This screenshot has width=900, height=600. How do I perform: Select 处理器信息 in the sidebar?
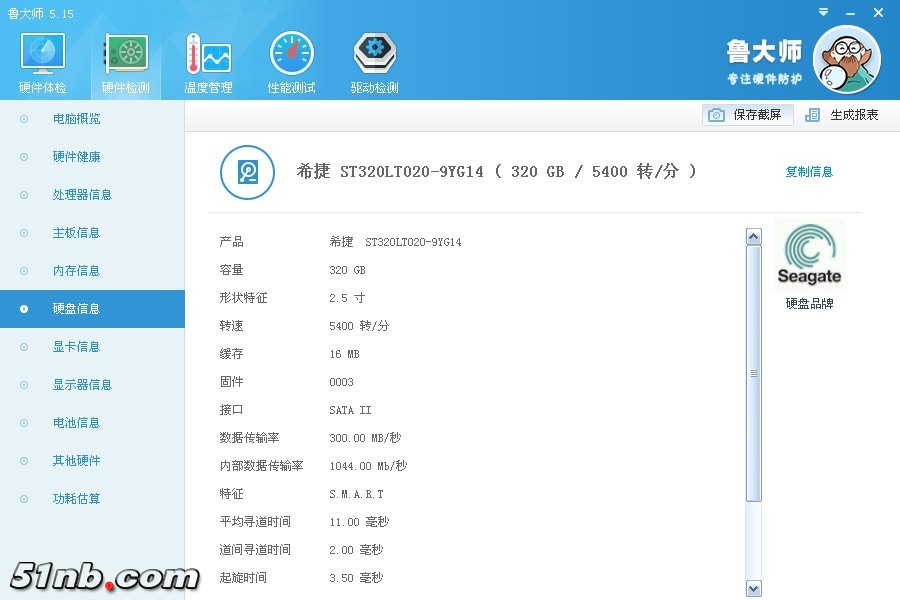[x=82, y=195]
